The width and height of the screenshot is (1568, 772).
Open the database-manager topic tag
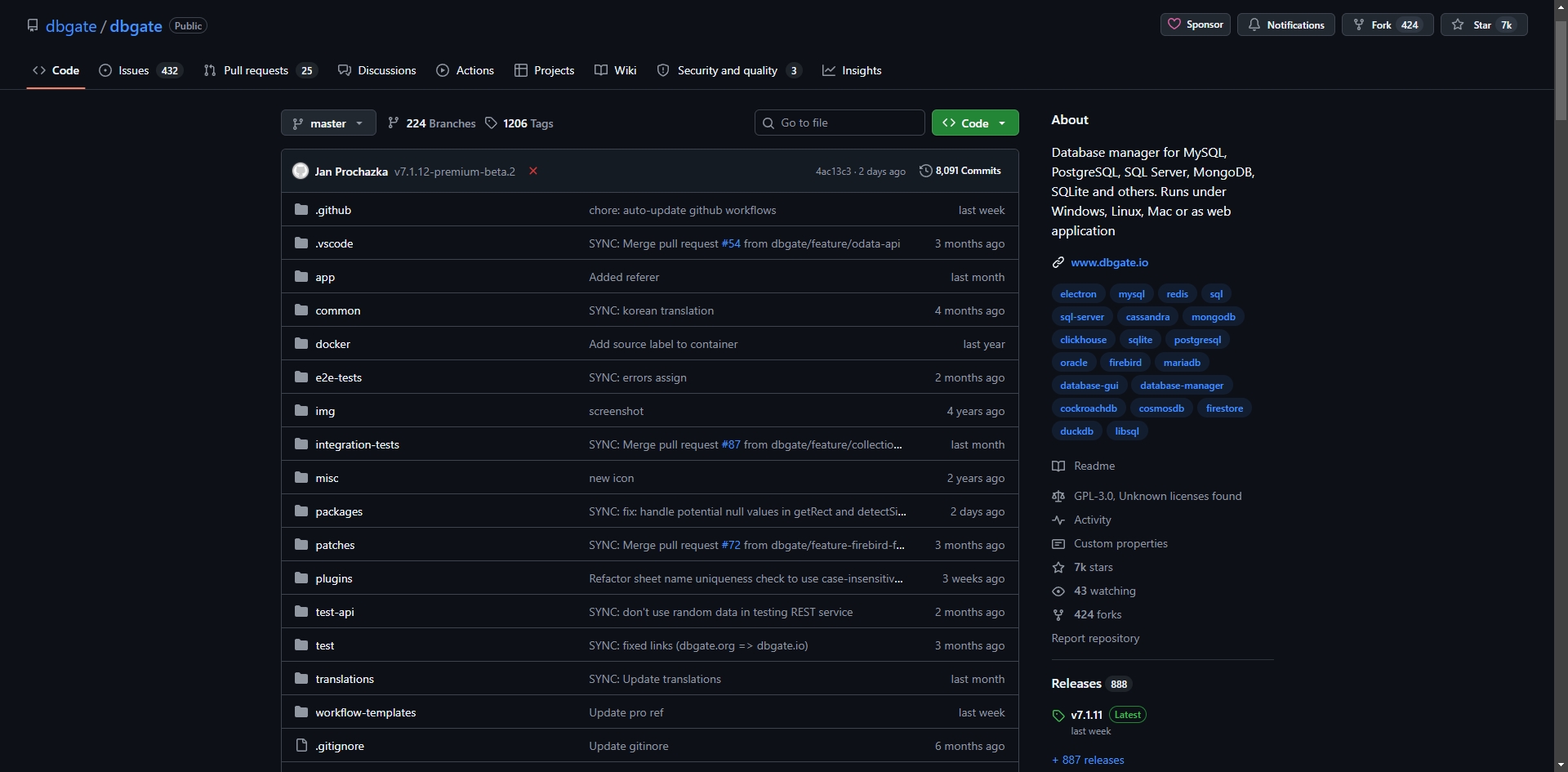(1182, 385)
